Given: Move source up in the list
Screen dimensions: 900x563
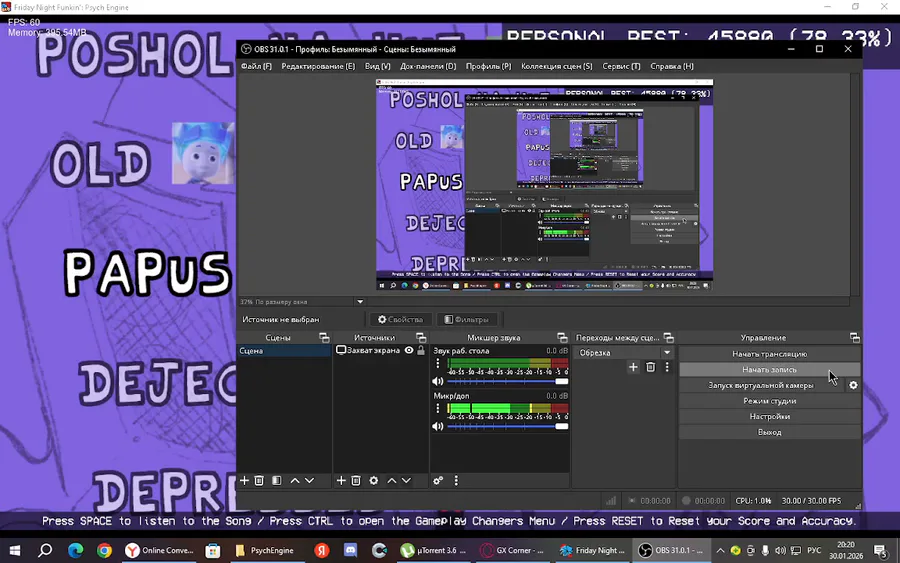Looking at the screenshot, I should (391, 480).
